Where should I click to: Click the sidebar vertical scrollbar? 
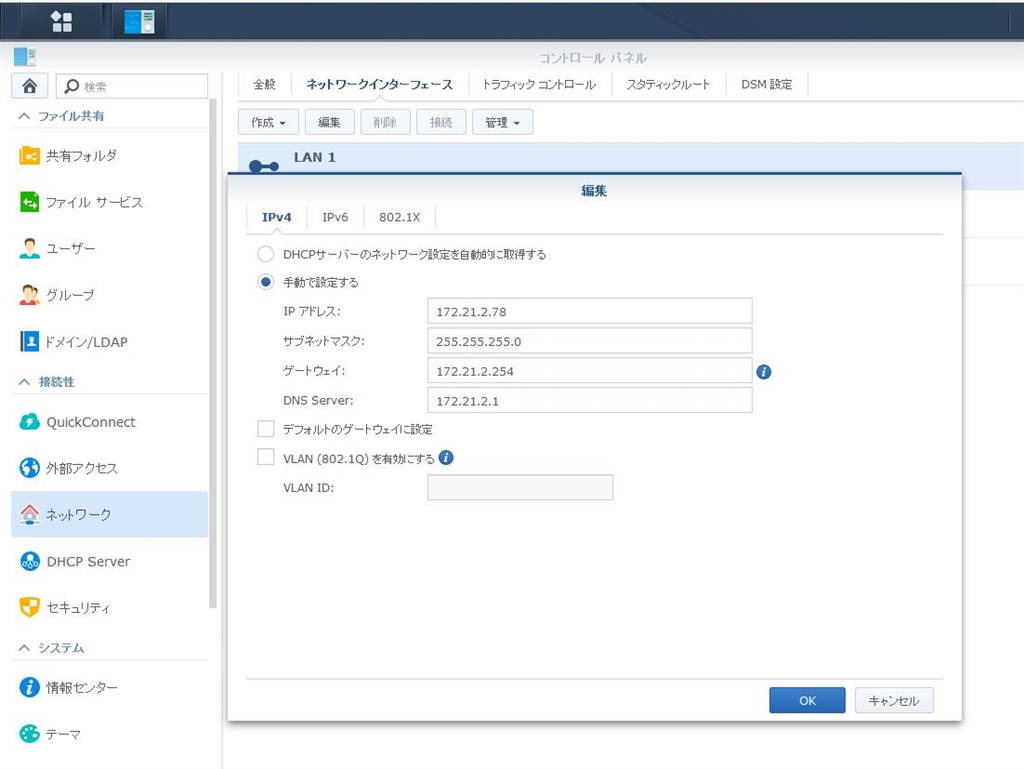click(212, 353)
